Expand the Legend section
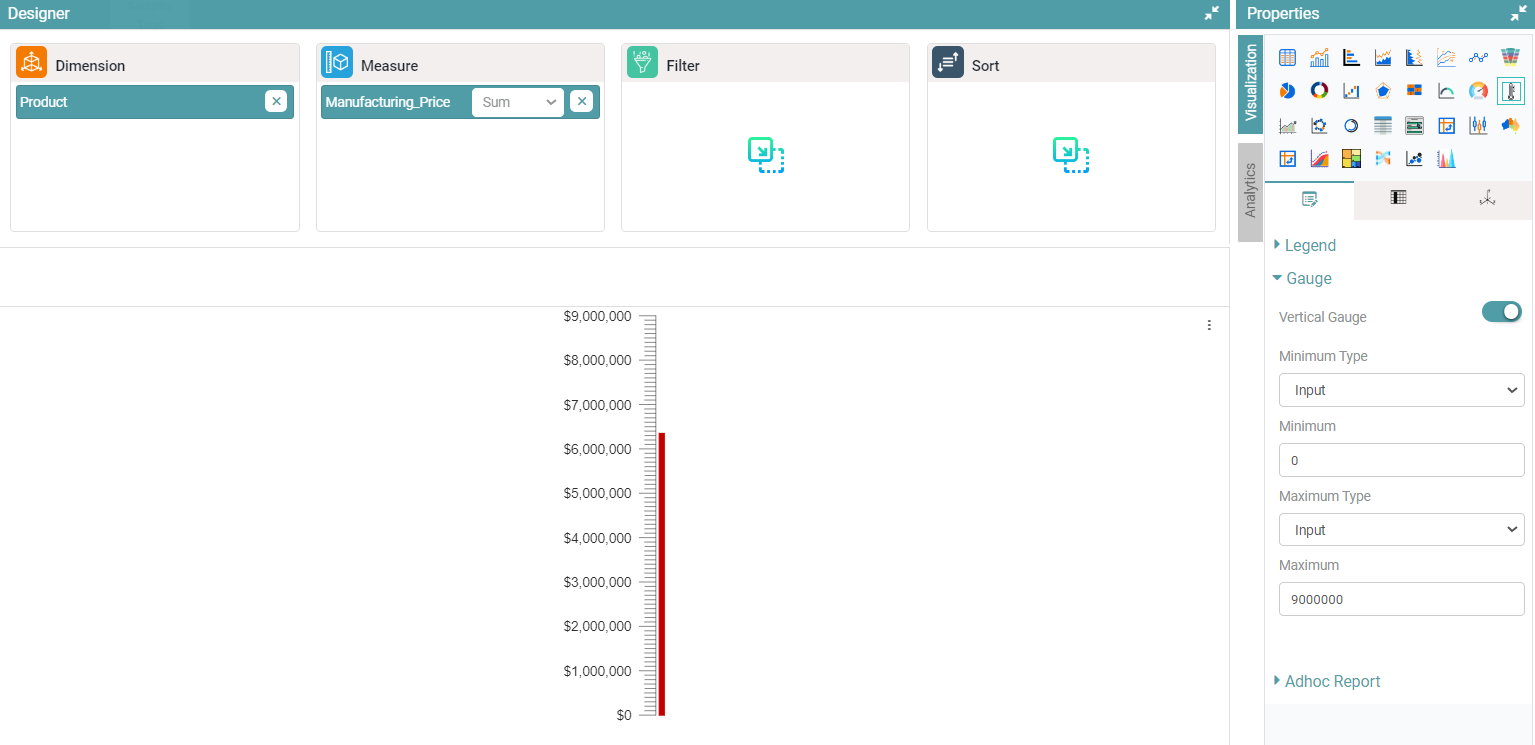 [1309, 245]
